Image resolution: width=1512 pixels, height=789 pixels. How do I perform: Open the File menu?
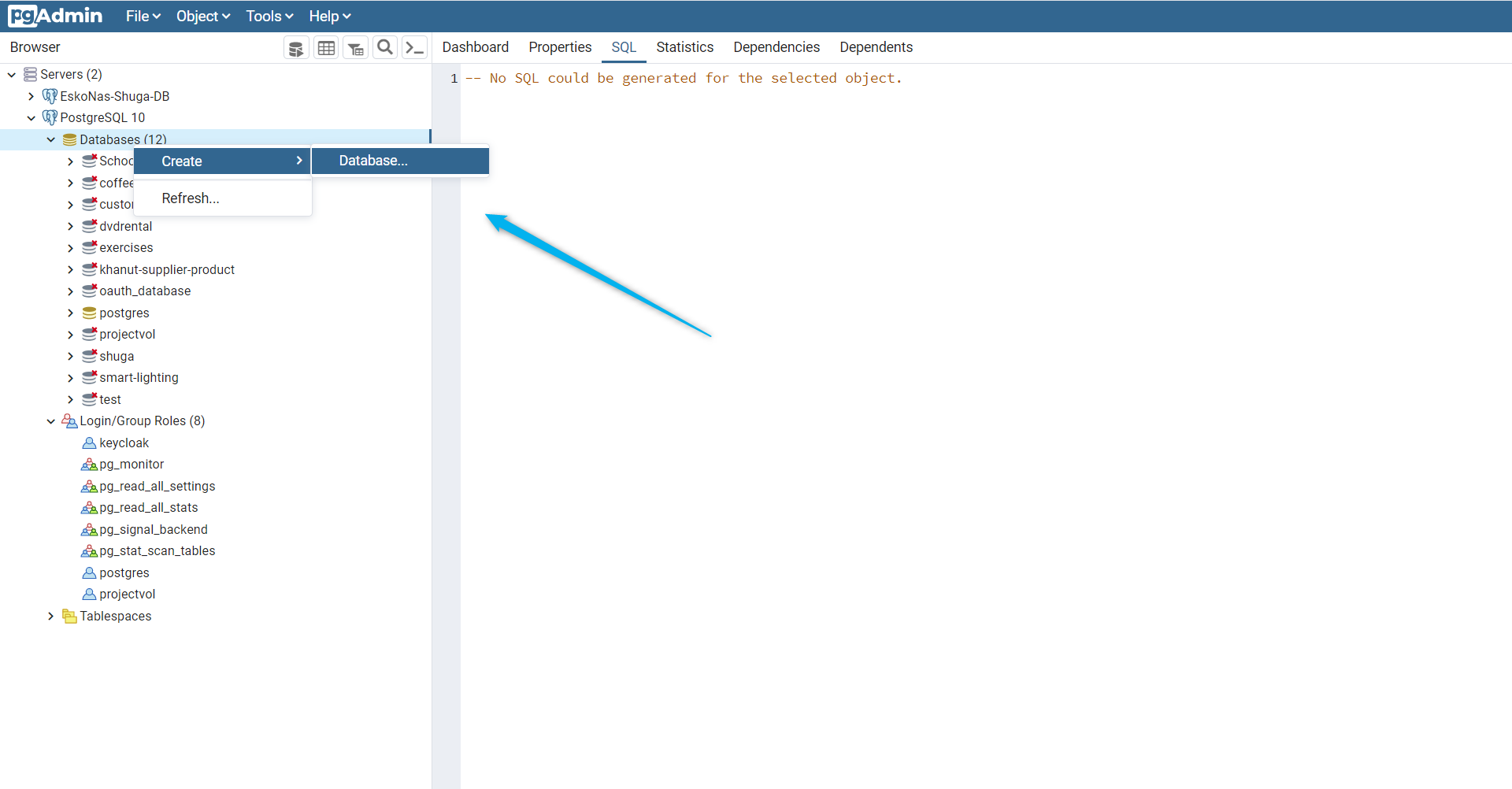[x=143, y=16]
